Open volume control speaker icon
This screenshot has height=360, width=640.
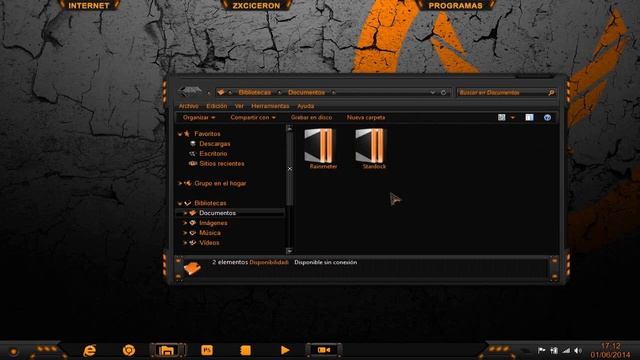[578, 350]
